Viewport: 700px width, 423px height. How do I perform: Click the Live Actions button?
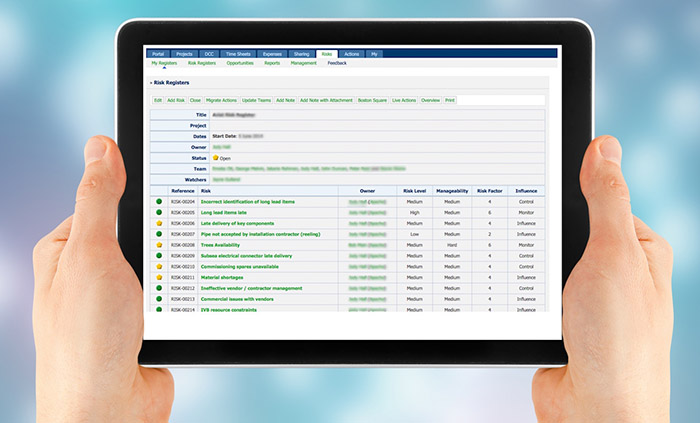[404, 100]
